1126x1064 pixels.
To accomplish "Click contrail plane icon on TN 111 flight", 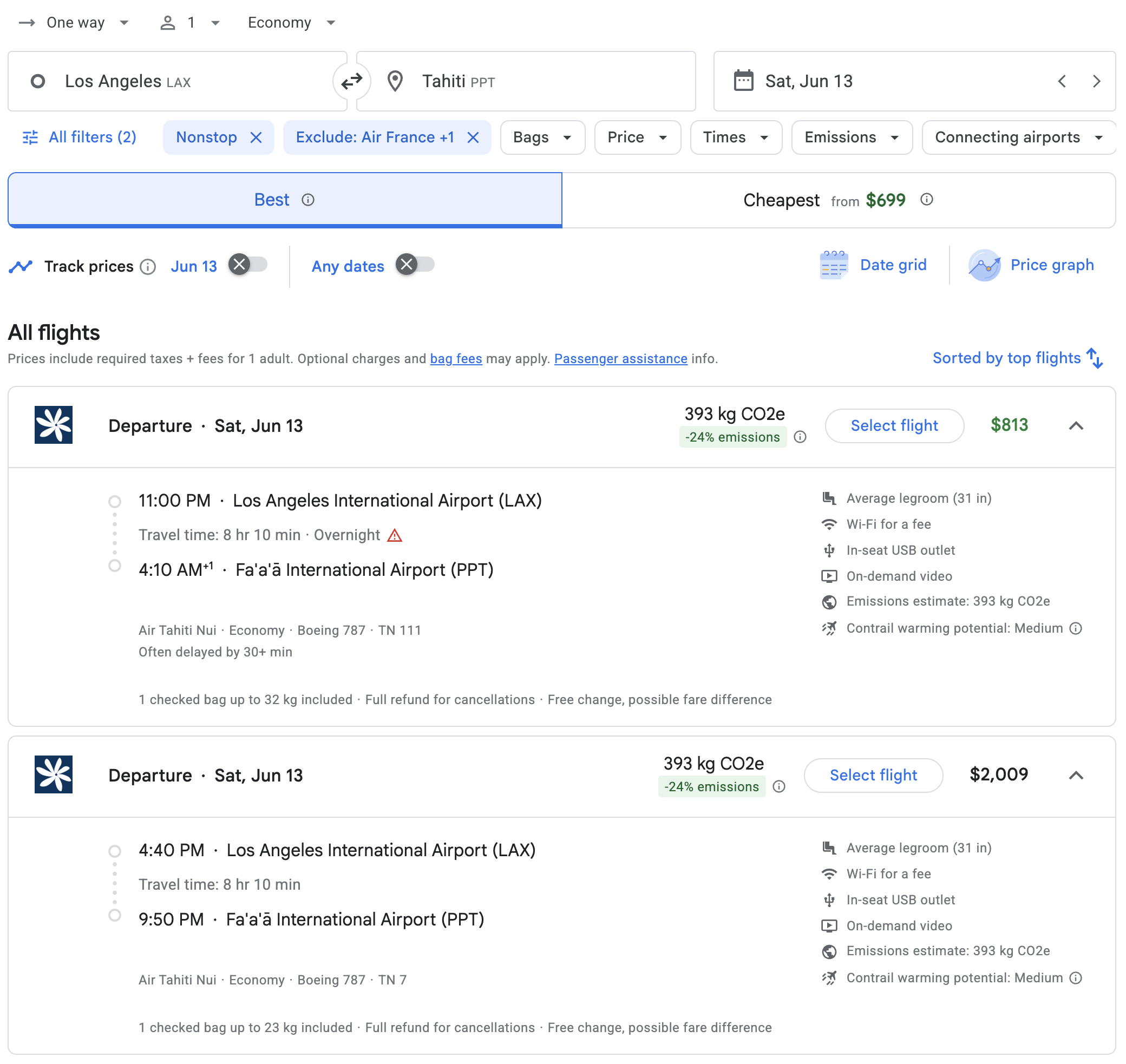I will 829,628.
